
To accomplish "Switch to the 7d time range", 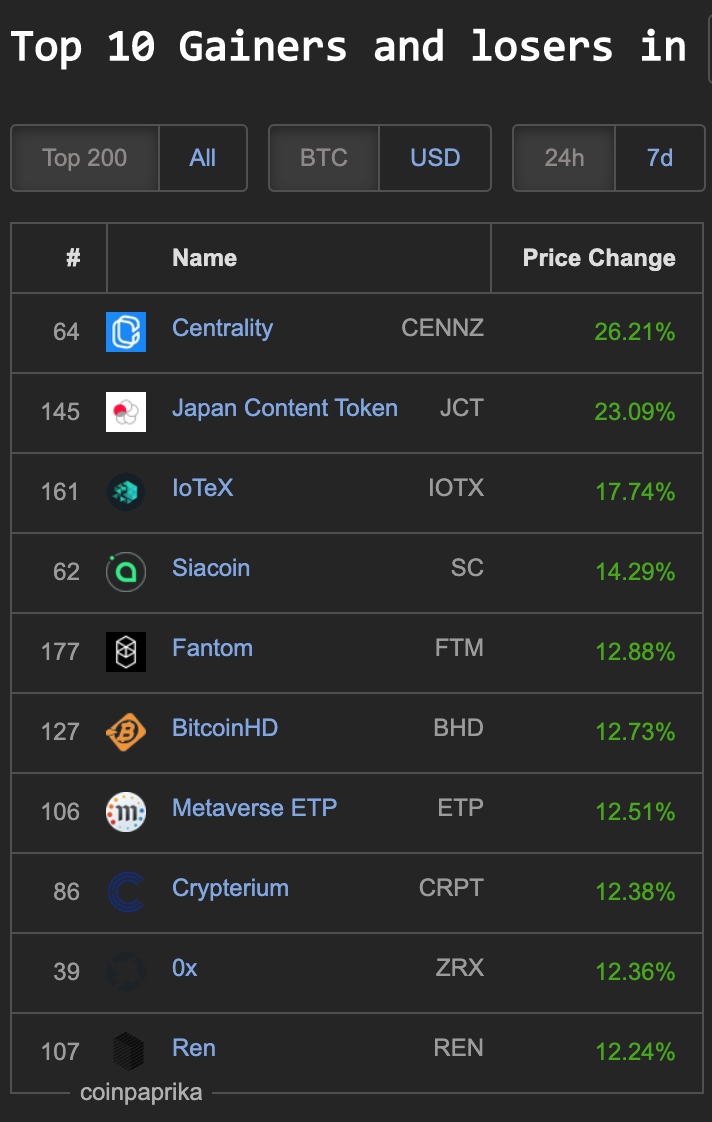I will point(660,158).
